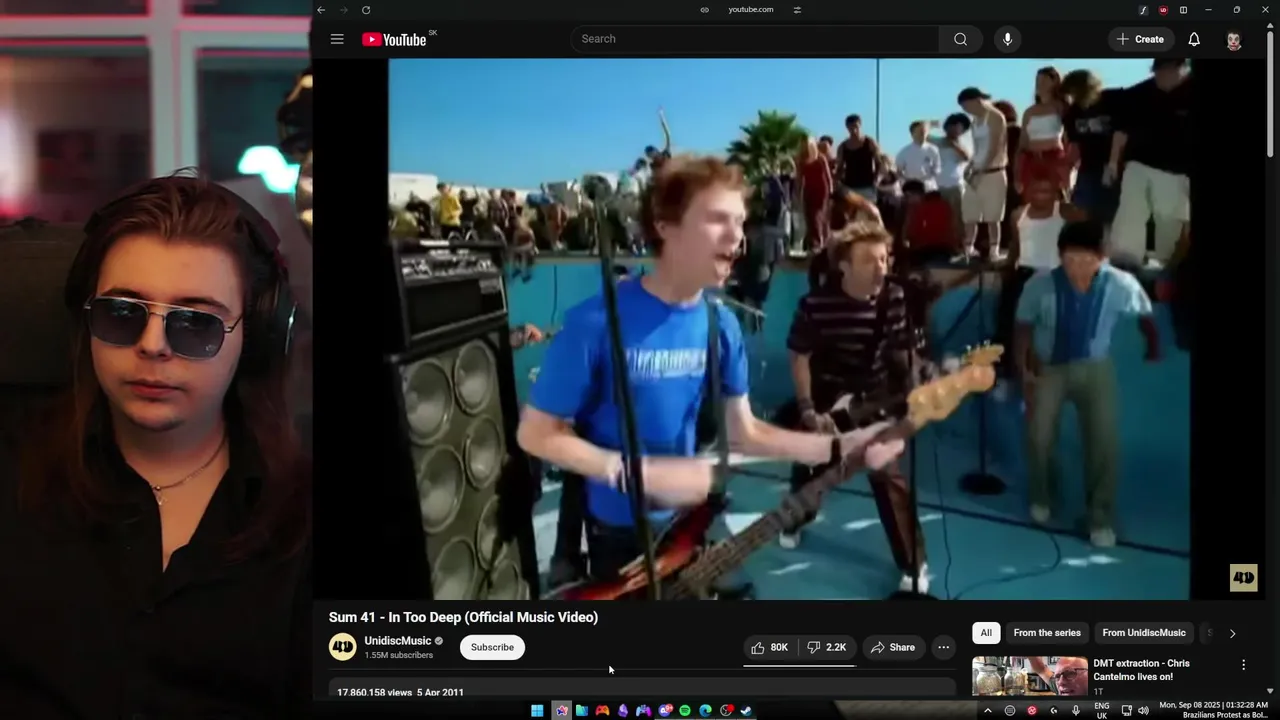Open the volume speaker tray icon
This screenshot has height=720, width=1280.
[1143, 711]
